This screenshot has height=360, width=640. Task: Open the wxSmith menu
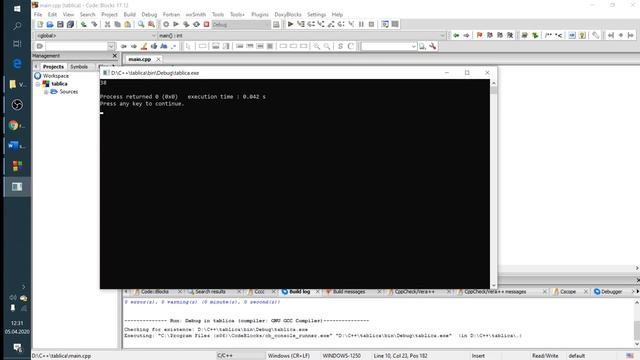click(196, 14)
